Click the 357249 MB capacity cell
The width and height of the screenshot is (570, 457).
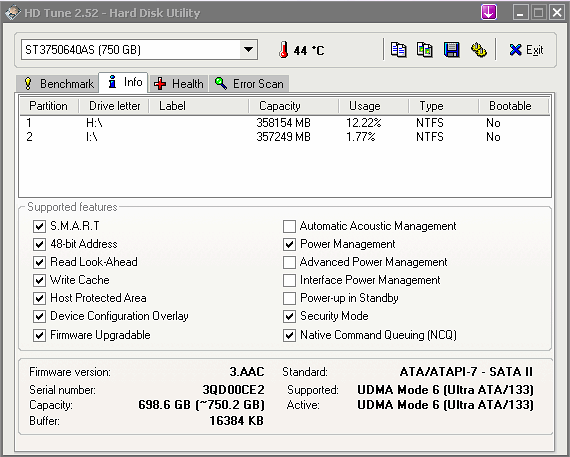pos(283,137)
